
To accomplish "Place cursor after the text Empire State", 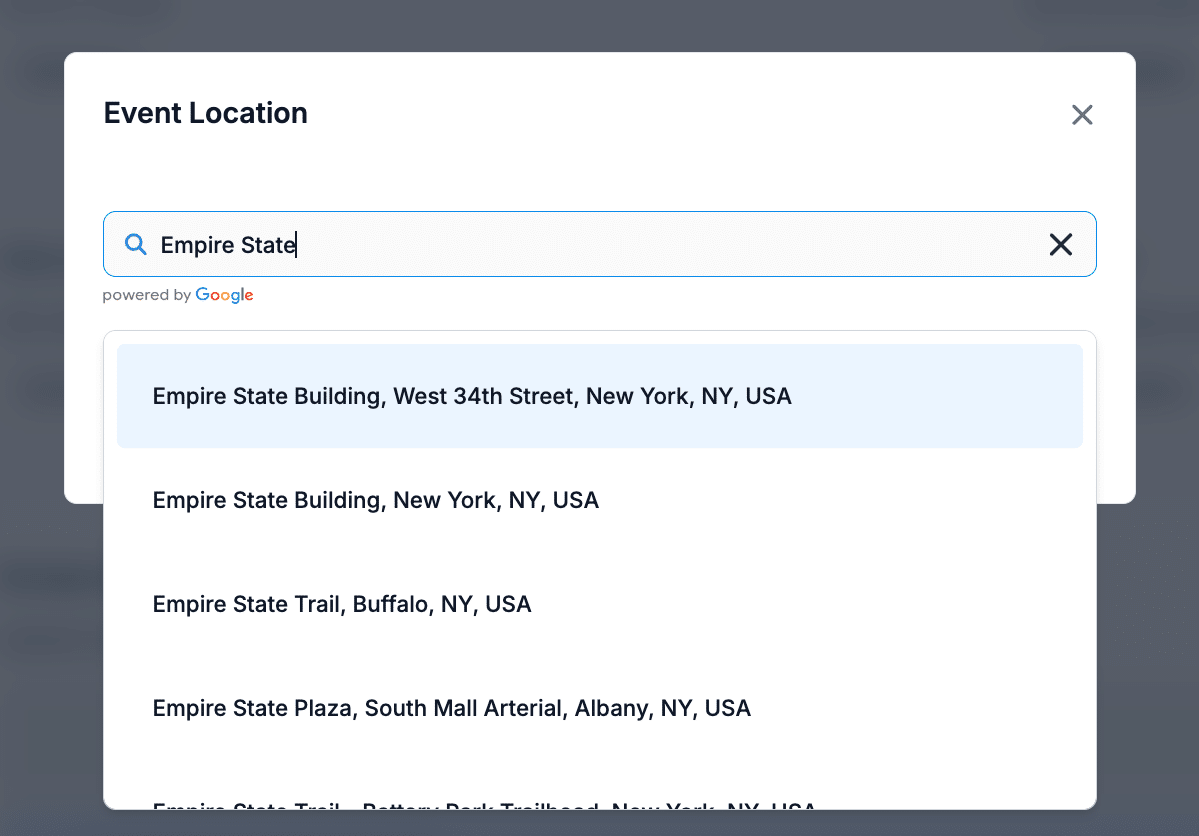I will click(x=297, y=244).
